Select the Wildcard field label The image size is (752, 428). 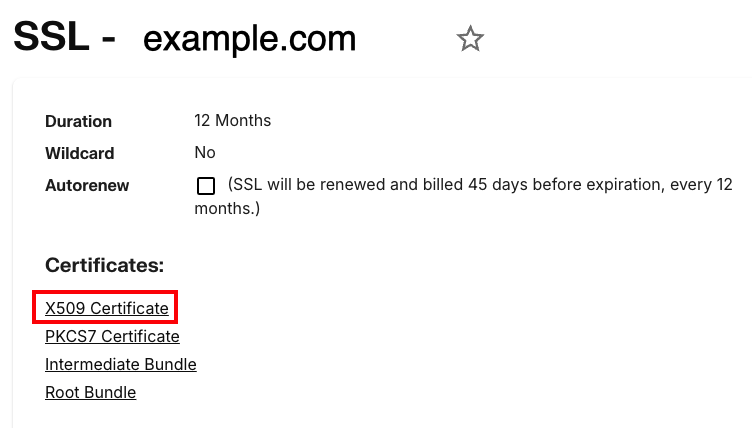(x=79, y=153)
